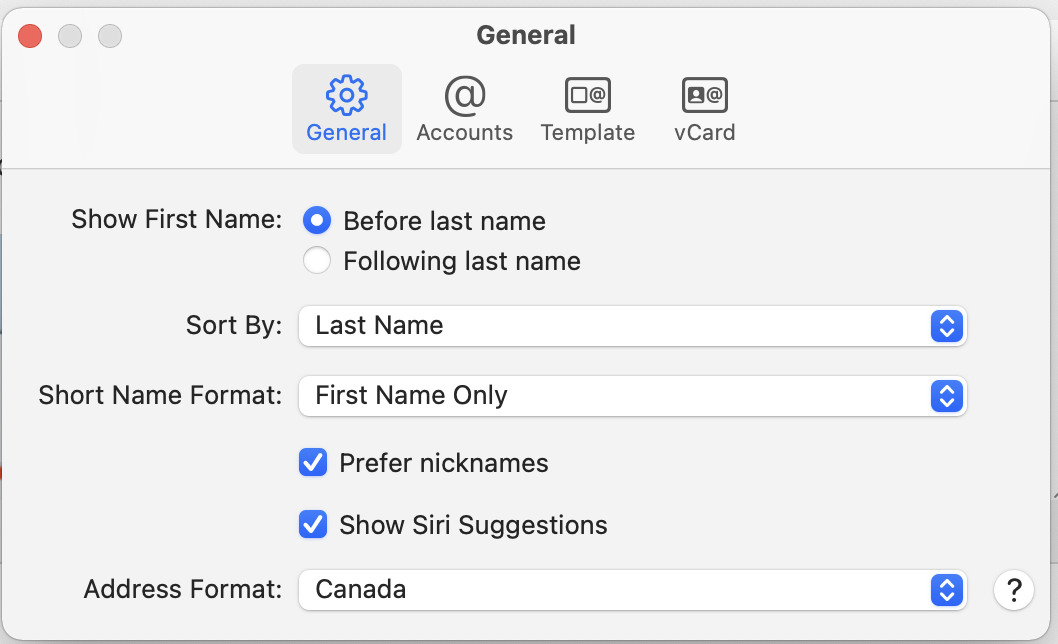Select Before last name radio button
The width and height of the screenshot is (1058, 644).
[x=317, y=220]
